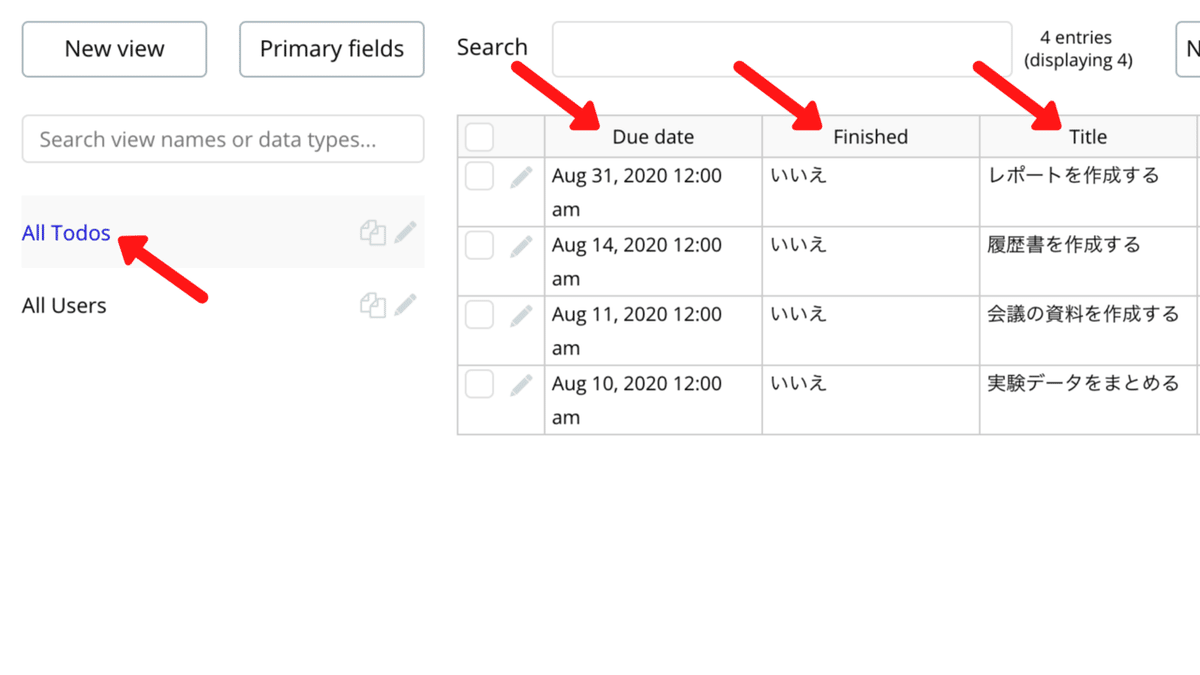Click the New view button

114,49
